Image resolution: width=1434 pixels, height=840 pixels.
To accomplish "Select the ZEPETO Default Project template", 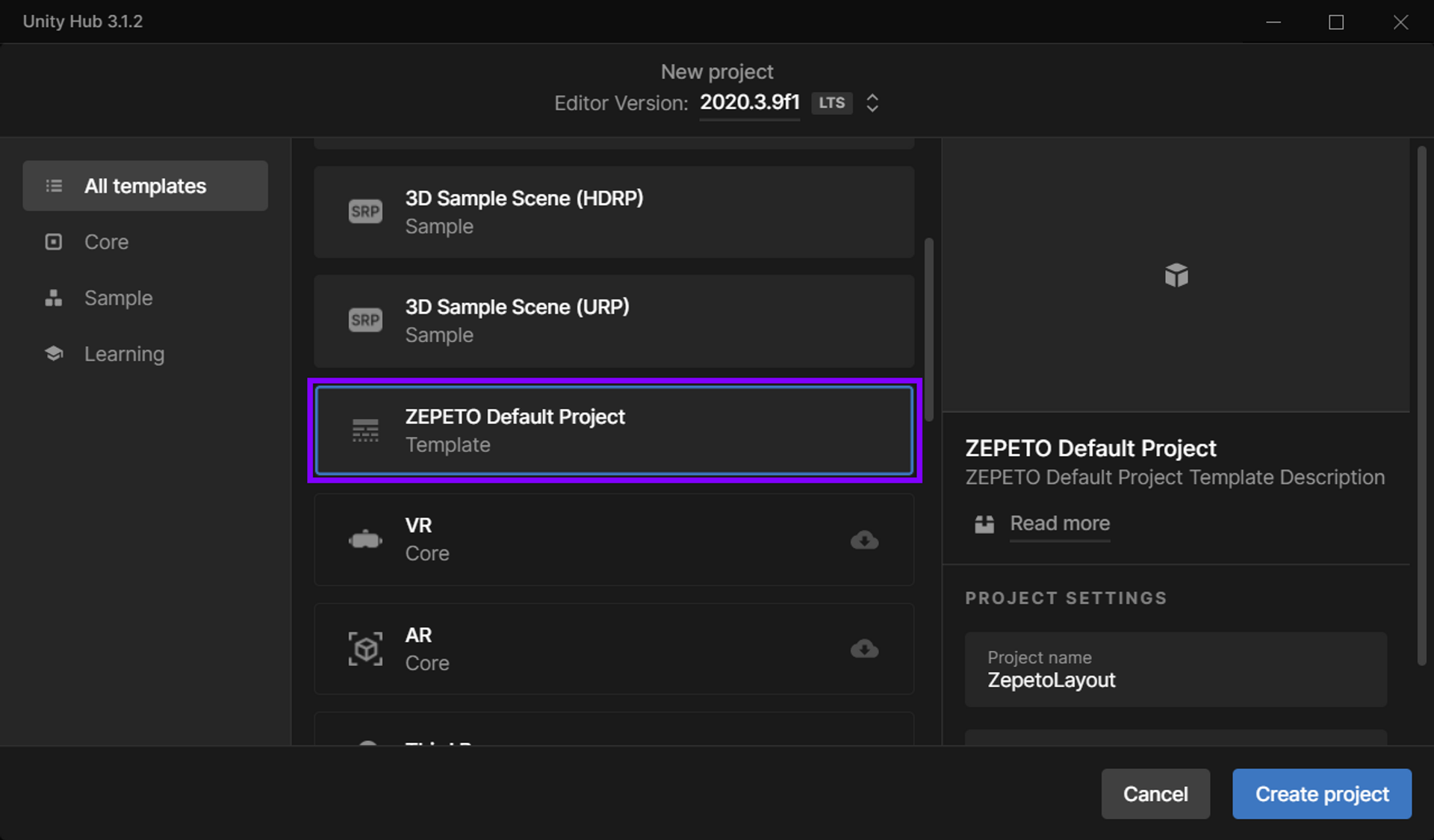I will click(x=614, y=430).
